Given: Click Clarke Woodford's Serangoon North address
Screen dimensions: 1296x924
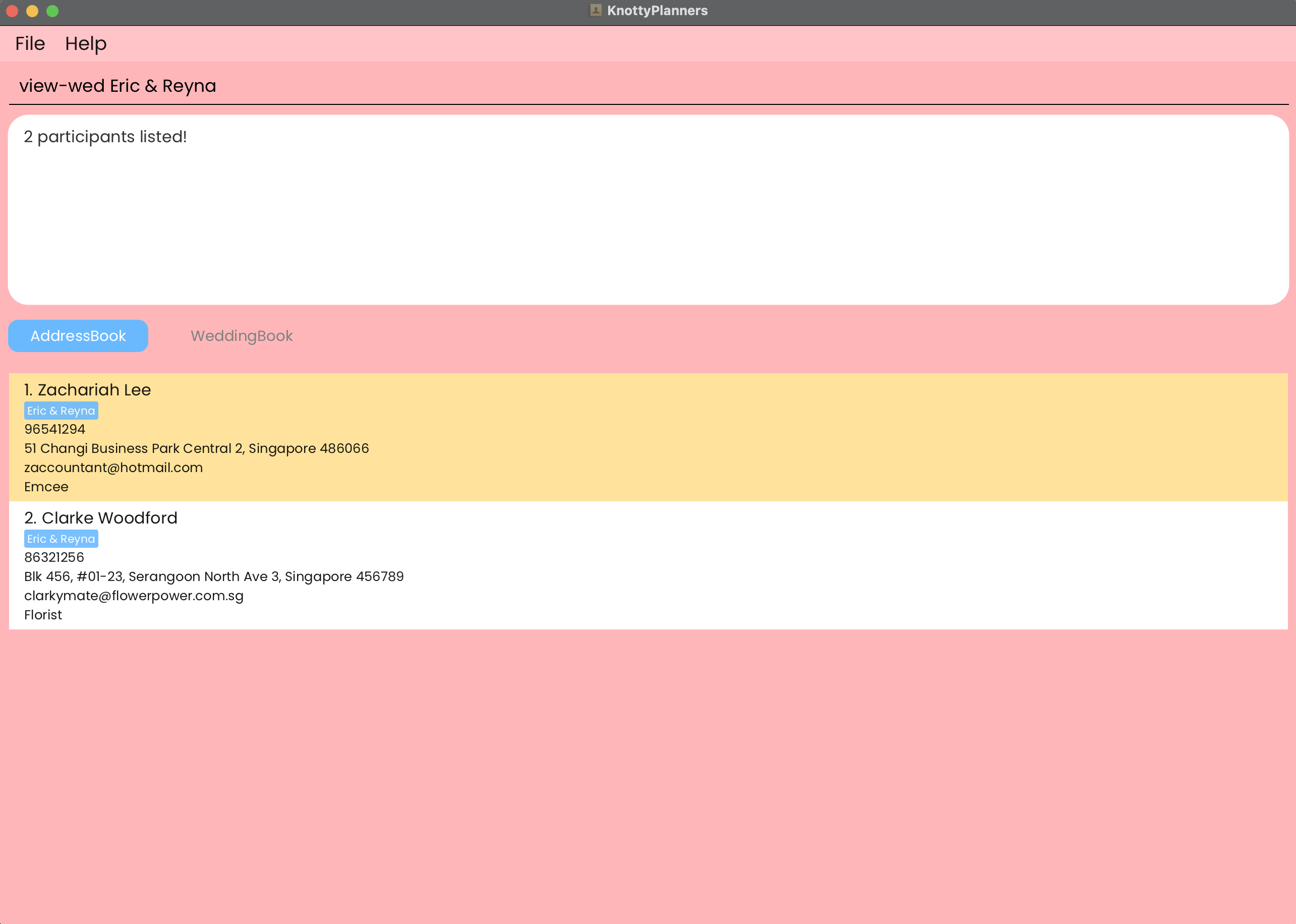Looking at the screenshot, I should click(213, 576).
